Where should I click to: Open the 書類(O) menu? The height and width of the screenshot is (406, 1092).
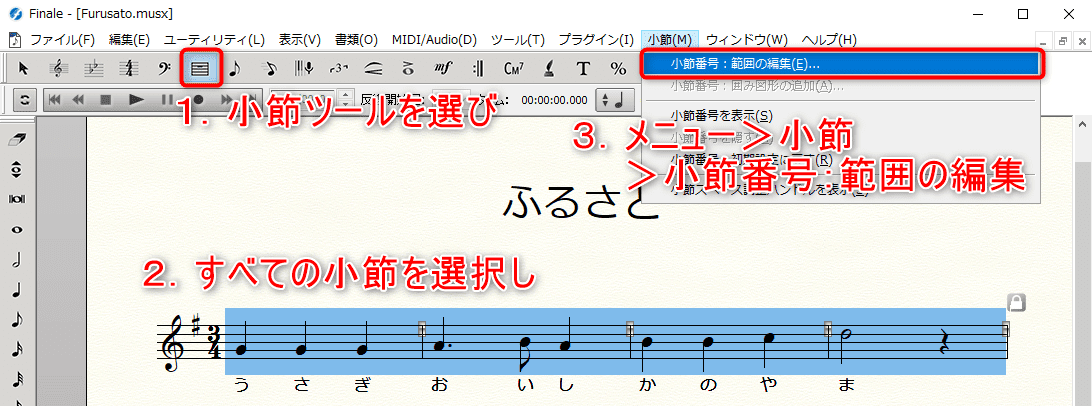356,40
